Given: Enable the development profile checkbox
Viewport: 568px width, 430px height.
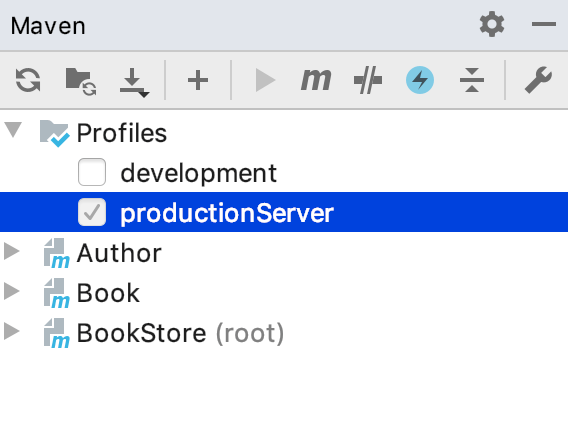Looking at the screenshot, I should click(92, 172).
